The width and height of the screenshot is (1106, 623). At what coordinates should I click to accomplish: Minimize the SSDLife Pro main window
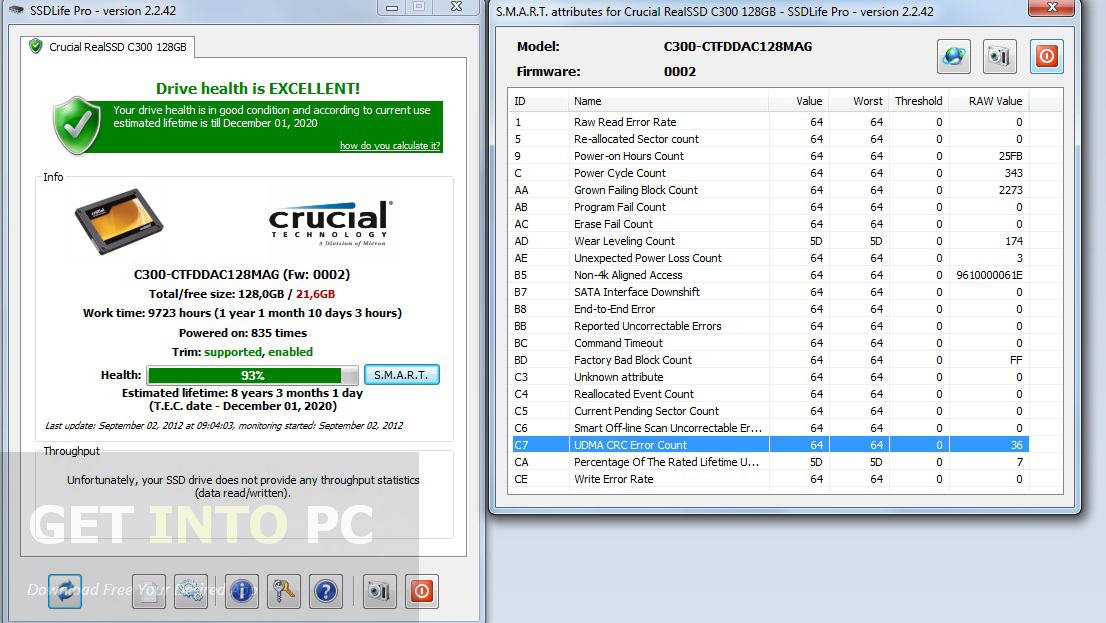click(x=392, y=8)
